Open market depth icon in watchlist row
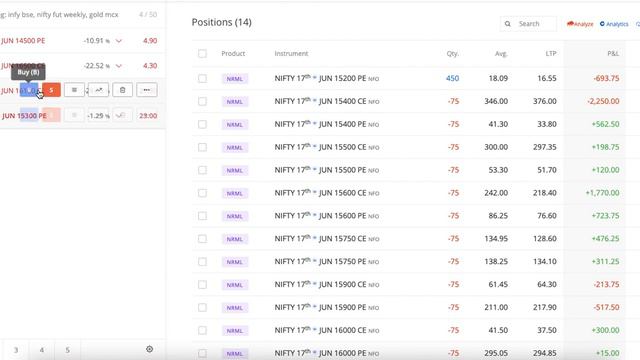Image resolution: width=640 pixels, height=360 pixels. [x=74, y=90]
